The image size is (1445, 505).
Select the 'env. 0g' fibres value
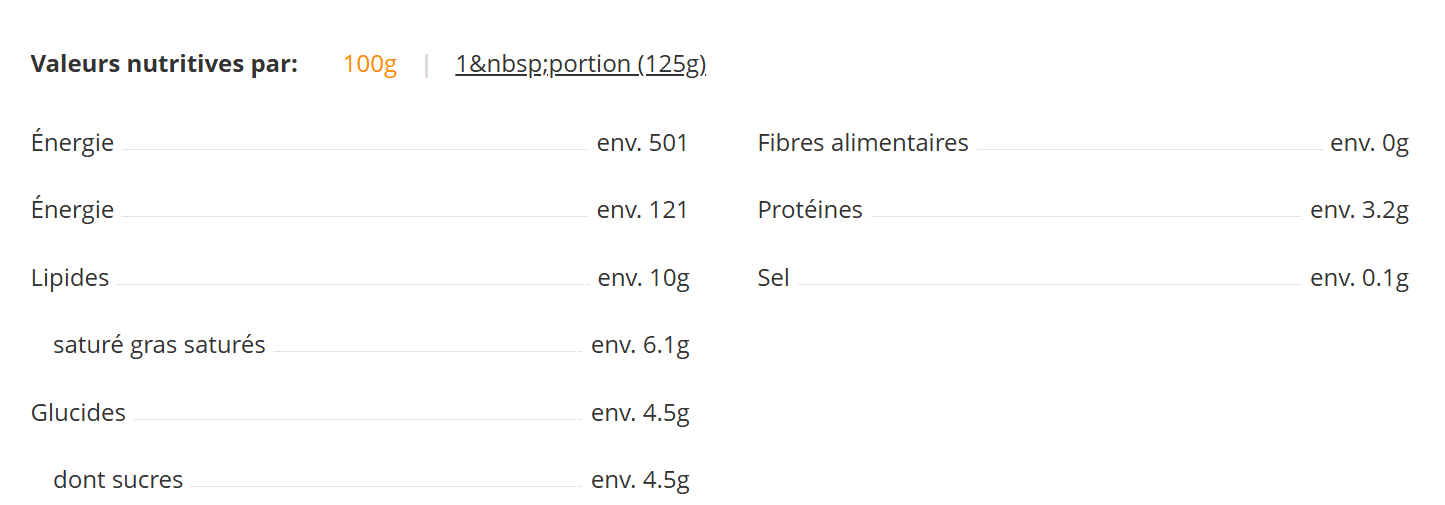point(1369,143)
